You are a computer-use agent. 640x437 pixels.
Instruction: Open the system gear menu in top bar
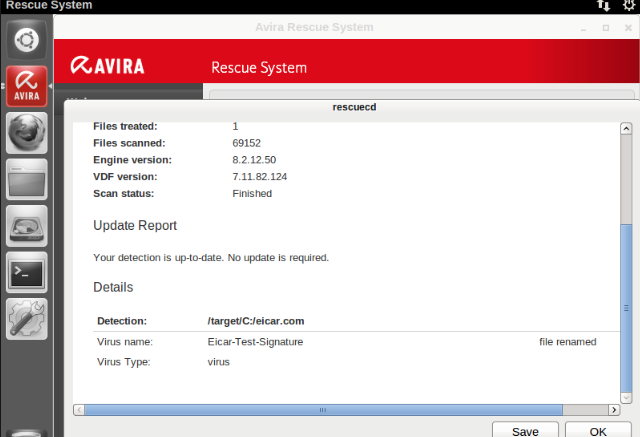point(628,6)
